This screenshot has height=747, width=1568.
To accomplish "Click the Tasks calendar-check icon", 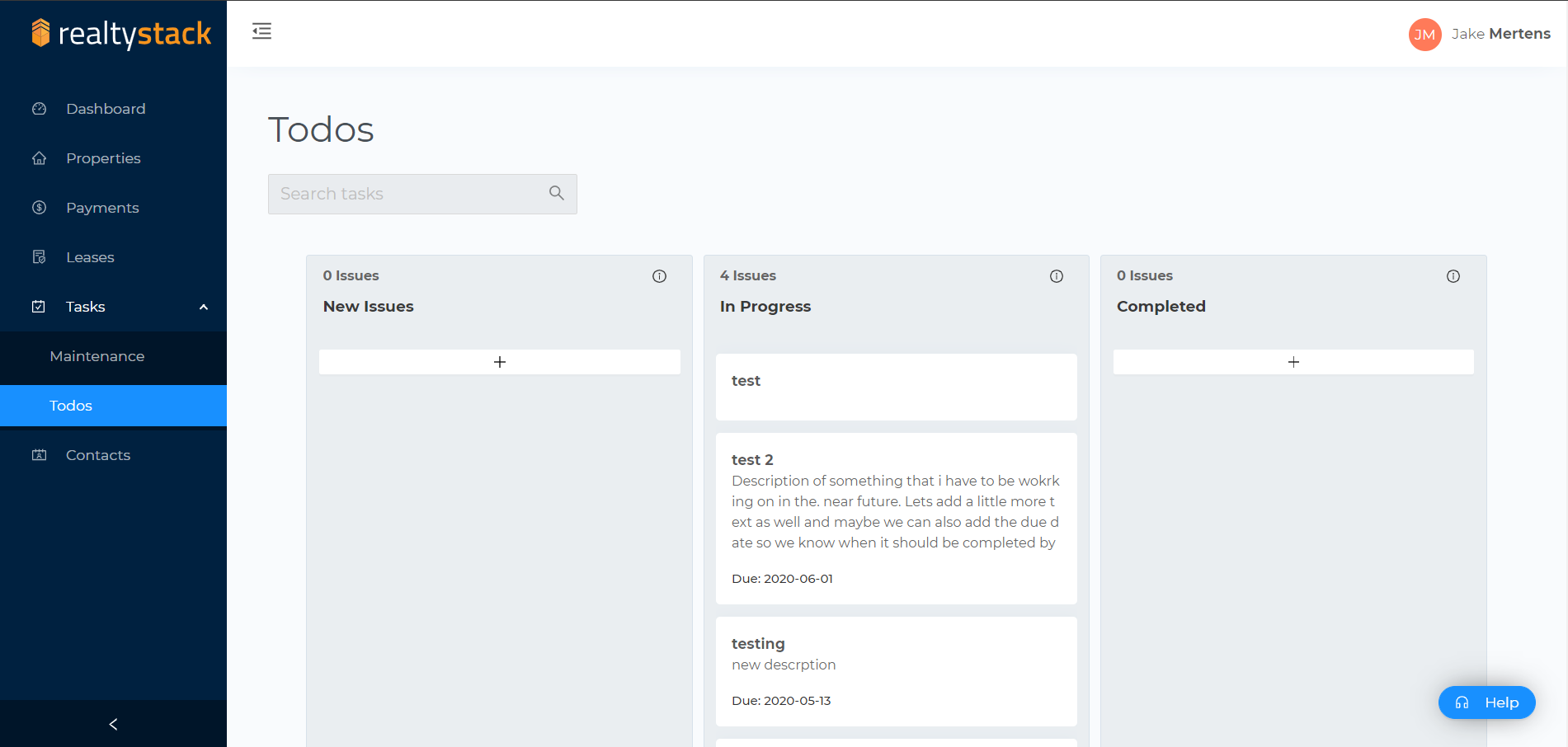I will [39, 307].
